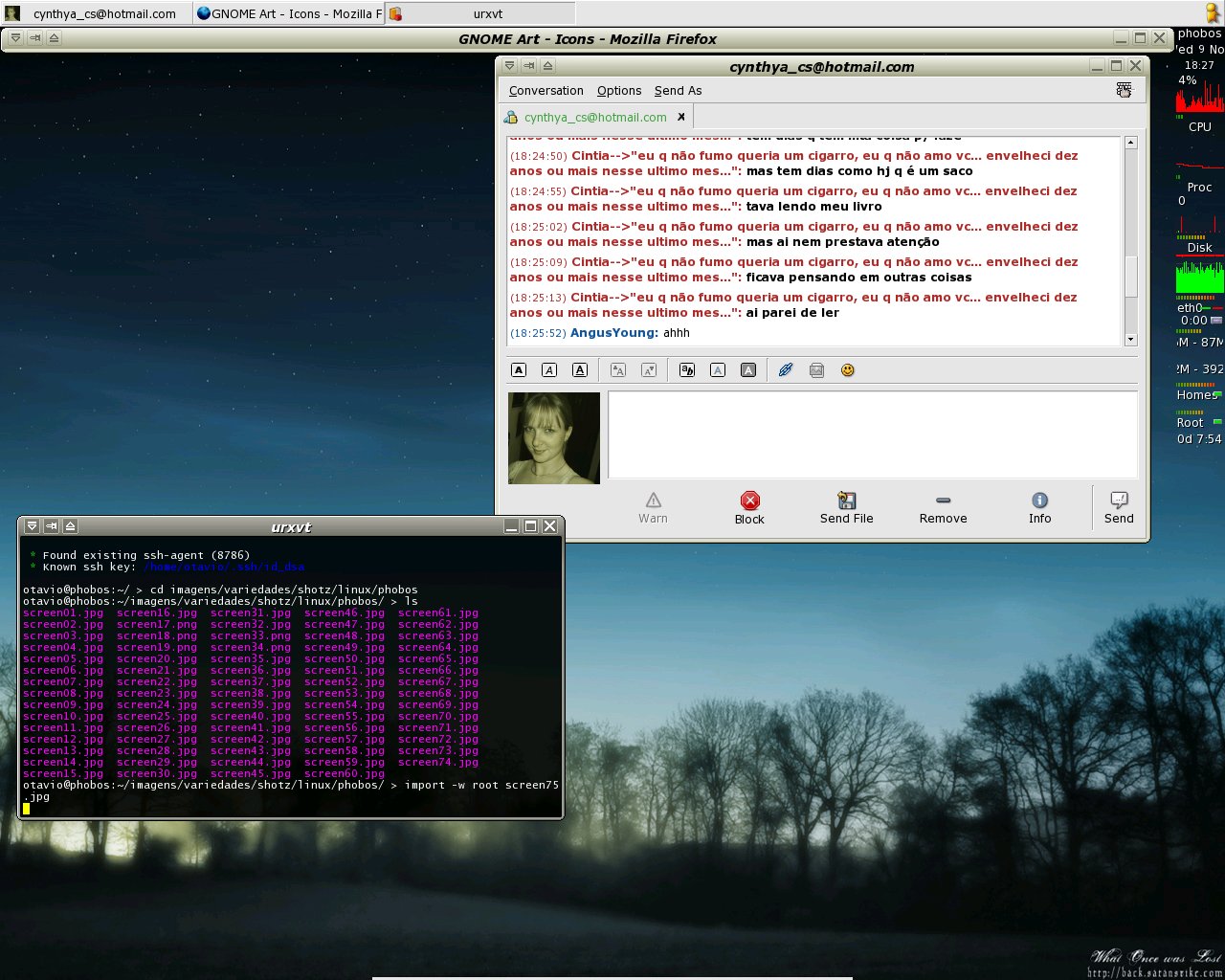
Task: Decrease the chat font size
Action: pyautogui.click(x=649, y=370)
